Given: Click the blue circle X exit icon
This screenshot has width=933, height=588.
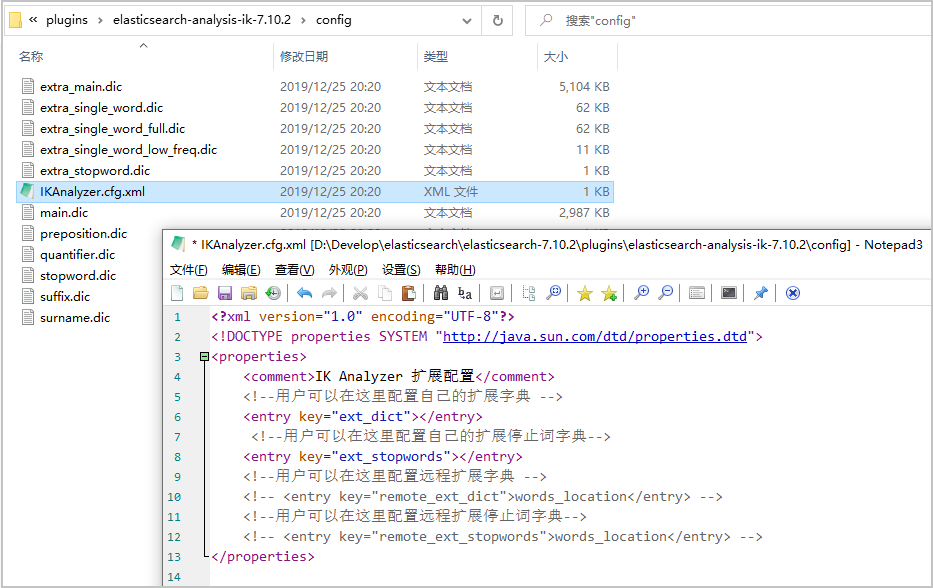Looking at the screenshot, I should tap(793, 293).
